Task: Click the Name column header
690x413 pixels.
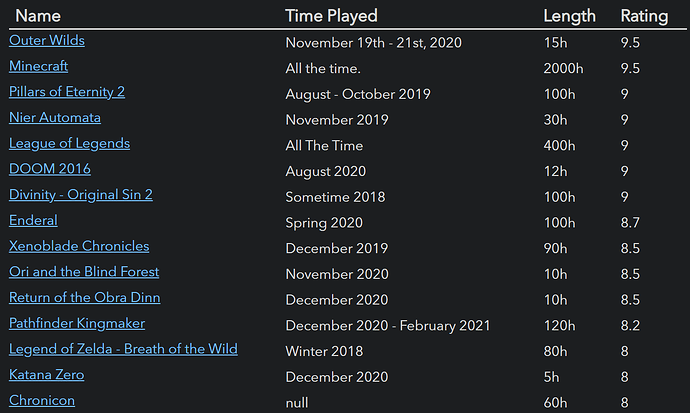Action: 38,15
